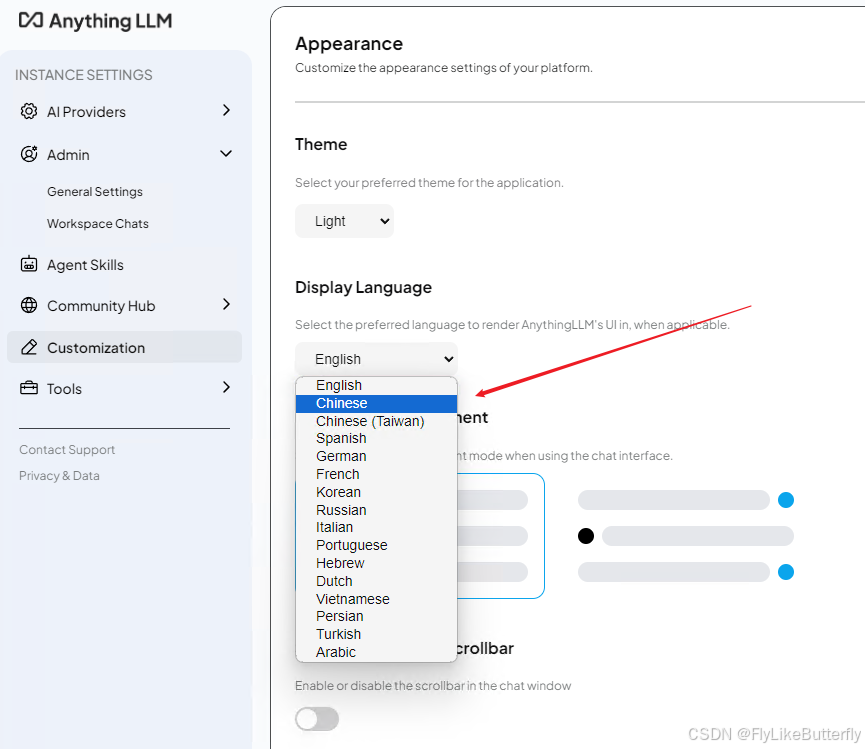Choose Portuguese language option
The height and width of the screenshot is (749, 865).
(x=376, y=545)
